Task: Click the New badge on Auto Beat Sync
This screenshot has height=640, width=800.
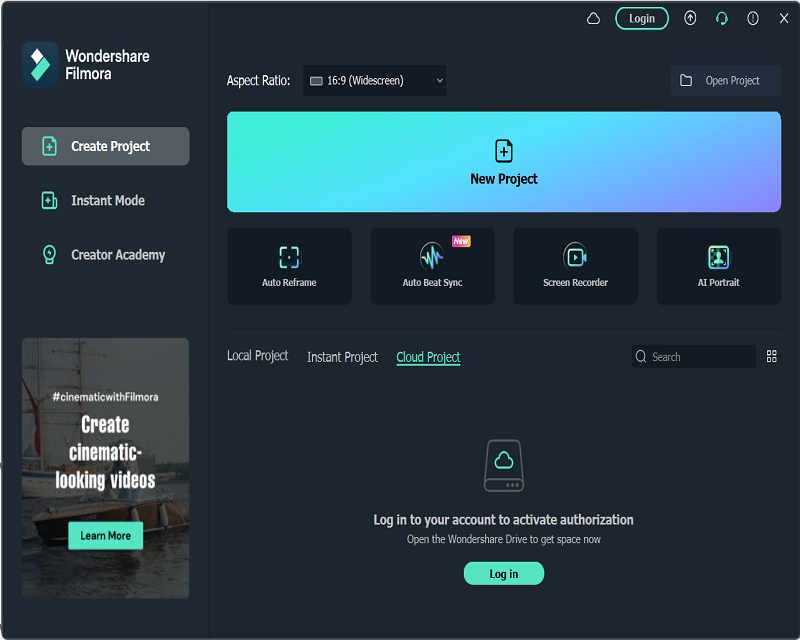Action: tap(461, 241)
